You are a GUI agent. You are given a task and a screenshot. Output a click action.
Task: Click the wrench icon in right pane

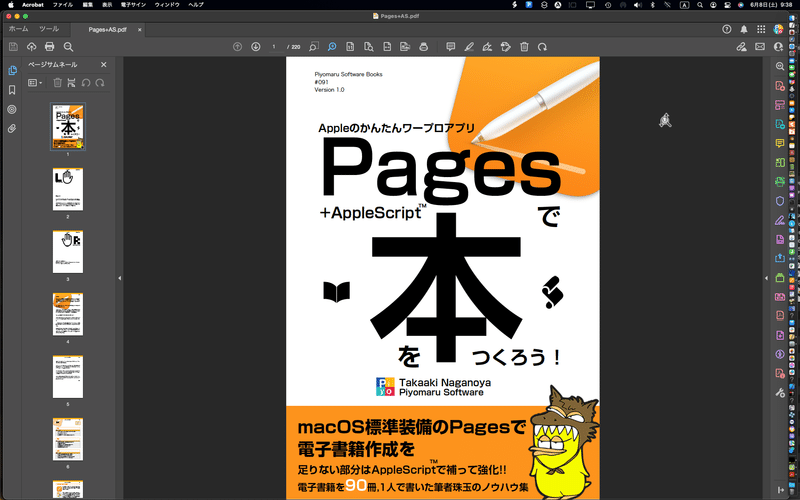(780, 393)
